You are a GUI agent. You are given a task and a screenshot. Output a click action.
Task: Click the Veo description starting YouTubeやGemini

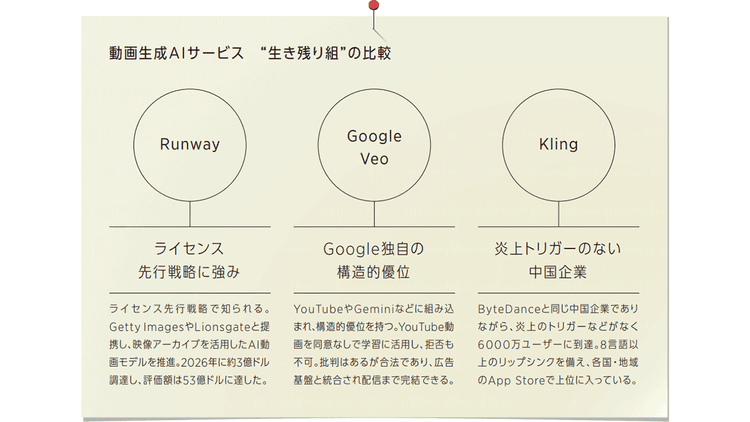pyautogui.click(x=374, y=344)
